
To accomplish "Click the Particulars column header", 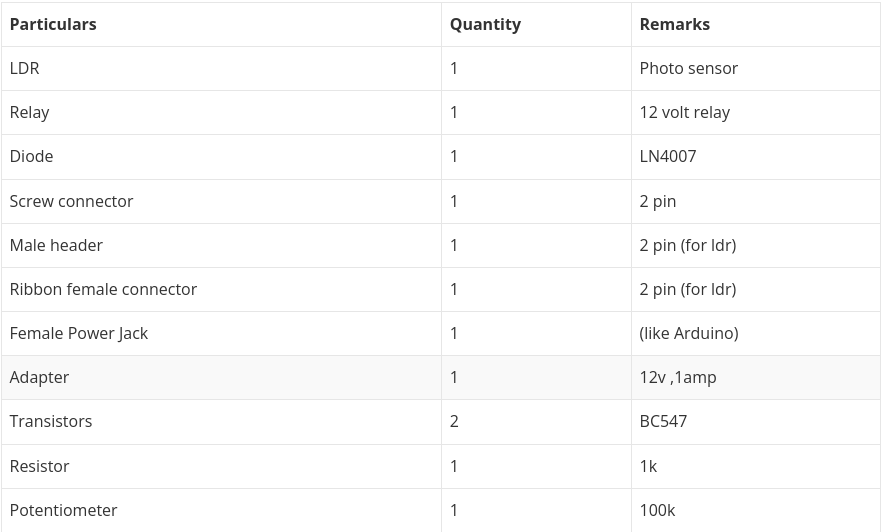I will click(53, 24).
